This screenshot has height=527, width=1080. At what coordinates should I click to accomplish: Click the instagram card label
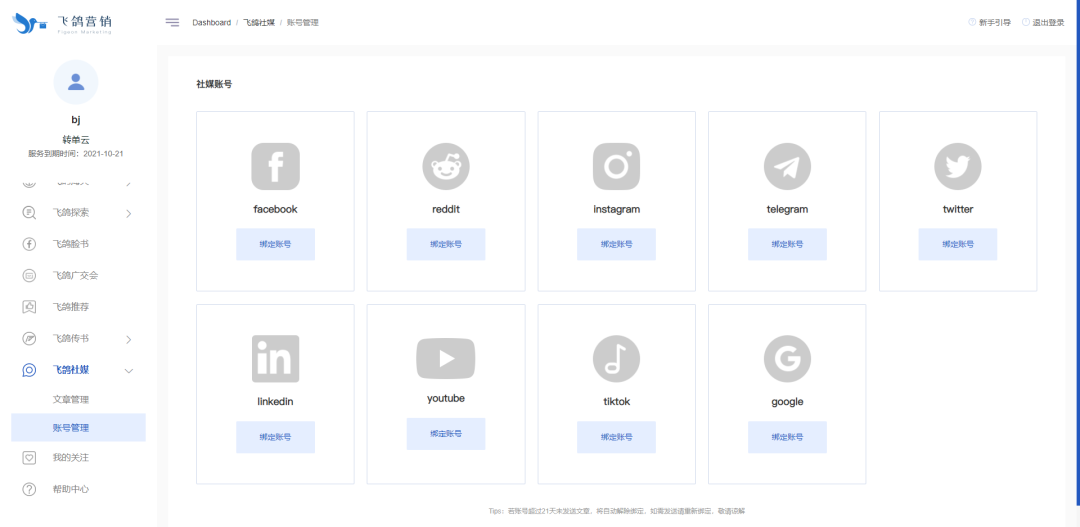(x=616, y=209)
